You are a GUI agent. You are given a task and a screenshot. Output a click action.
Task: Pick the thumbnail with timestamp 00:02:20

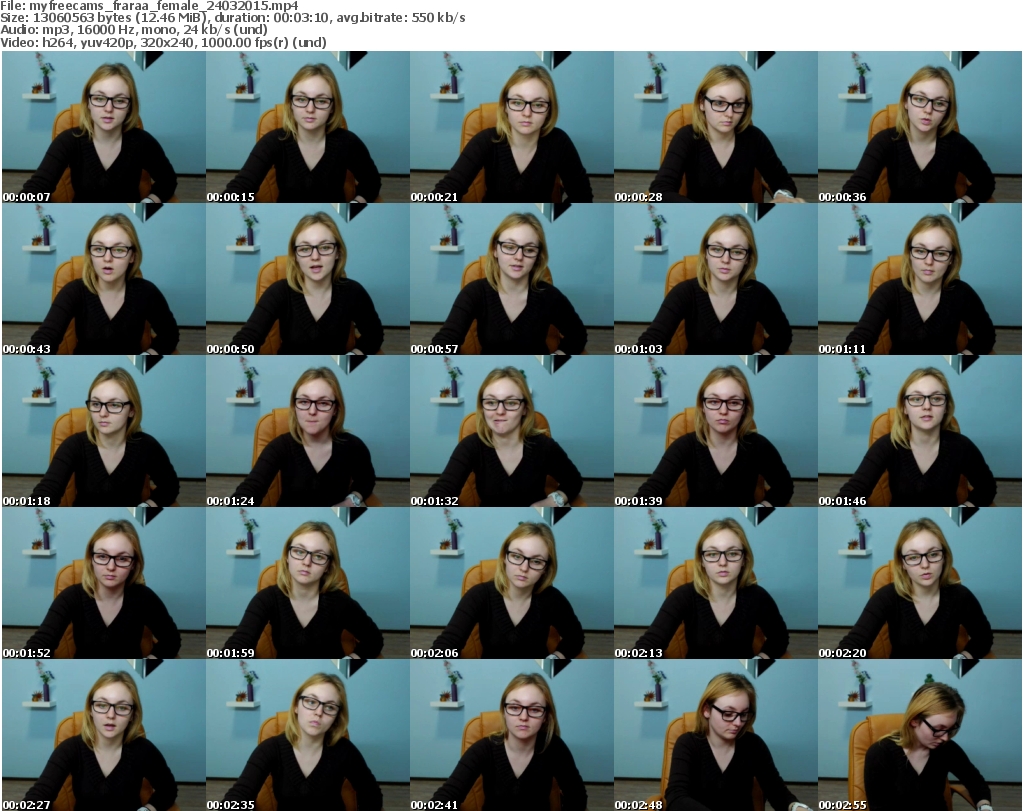pos(920,583)
